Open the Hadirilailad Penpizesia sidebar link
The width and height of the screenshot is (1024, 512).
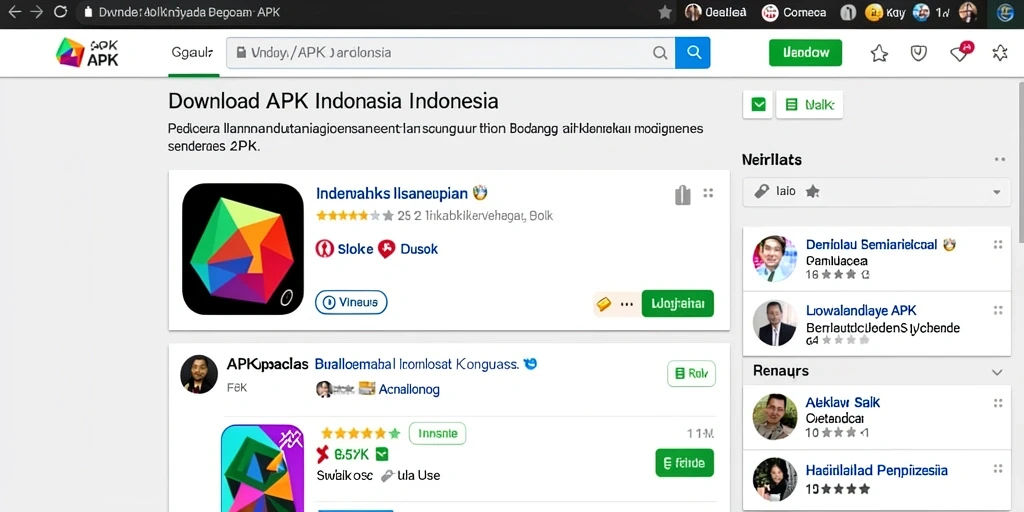click(876, 470)
